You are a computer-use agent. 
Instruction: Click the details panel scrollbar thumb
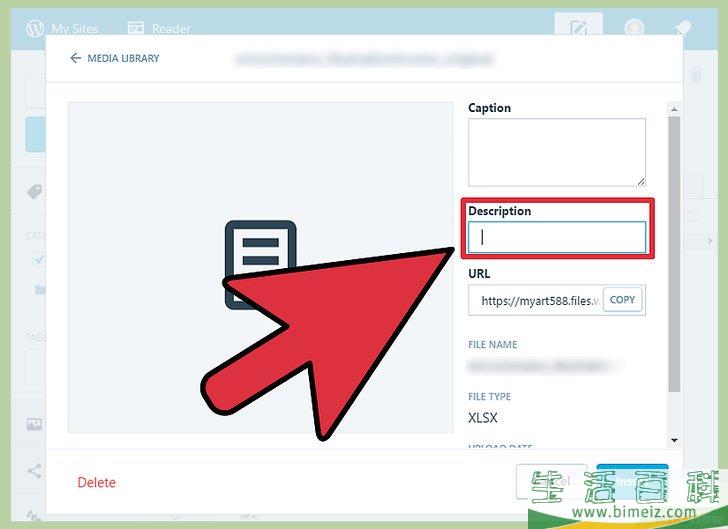[x=674, y=254]
